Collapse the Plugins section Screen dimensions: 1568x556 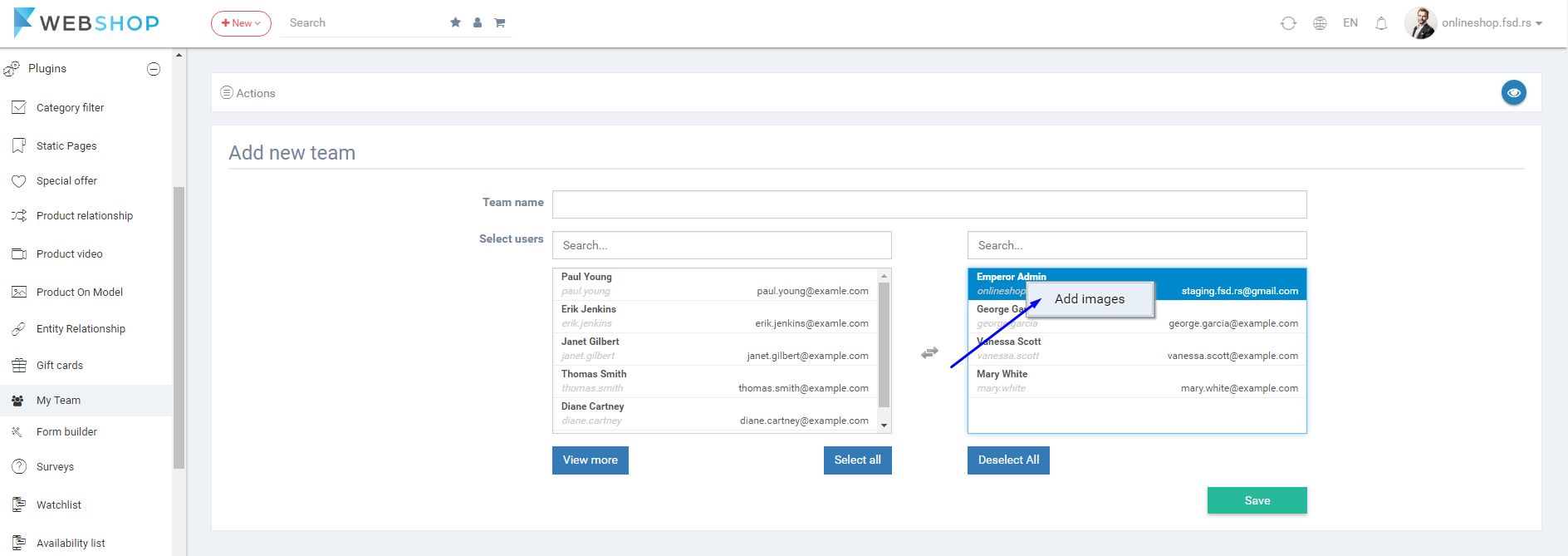(x=154, y=69)
